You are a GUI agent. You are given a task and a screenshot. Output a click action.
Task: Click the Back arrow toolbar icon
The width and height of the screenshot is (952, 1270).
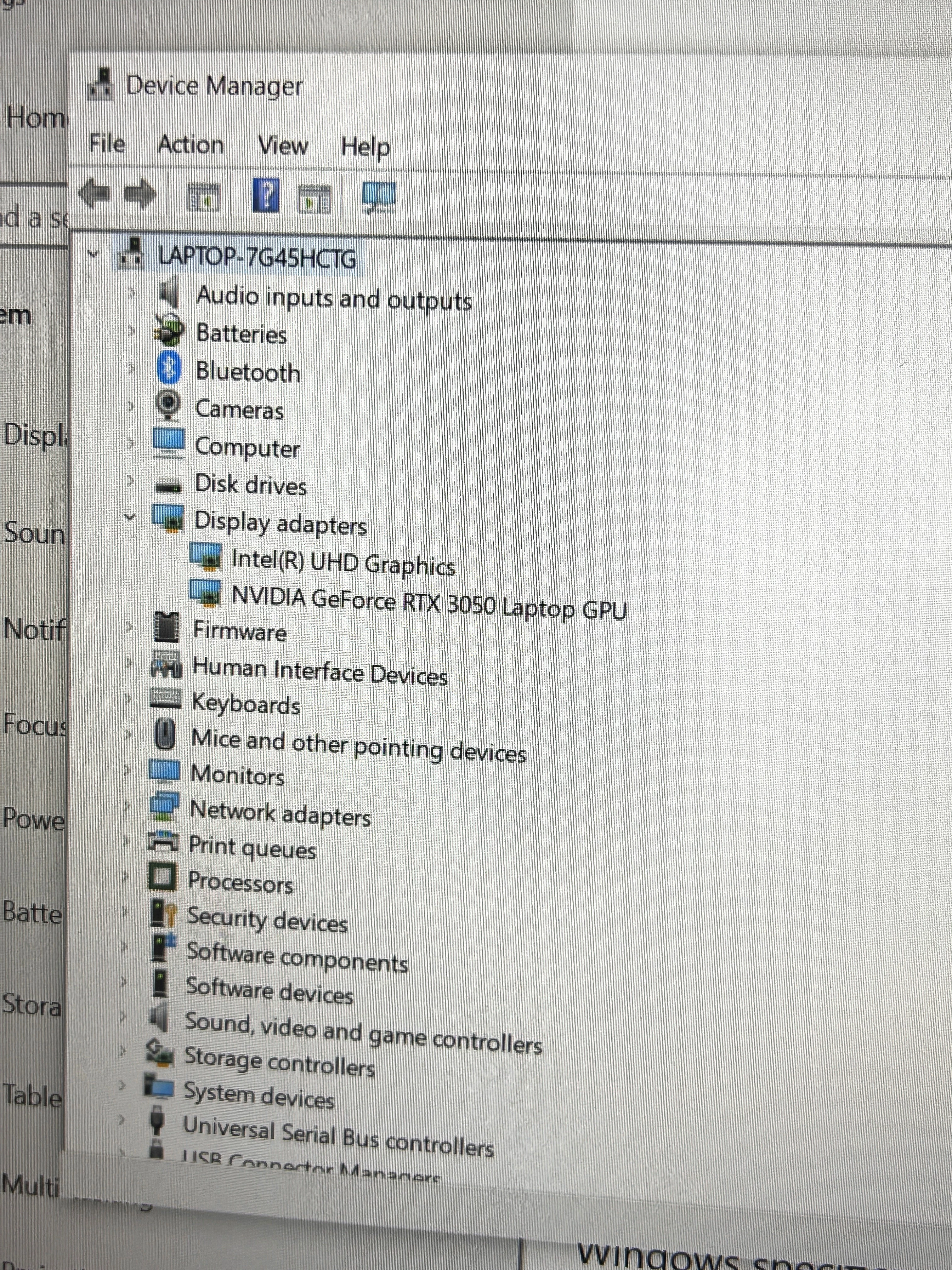tap(94, 193)
